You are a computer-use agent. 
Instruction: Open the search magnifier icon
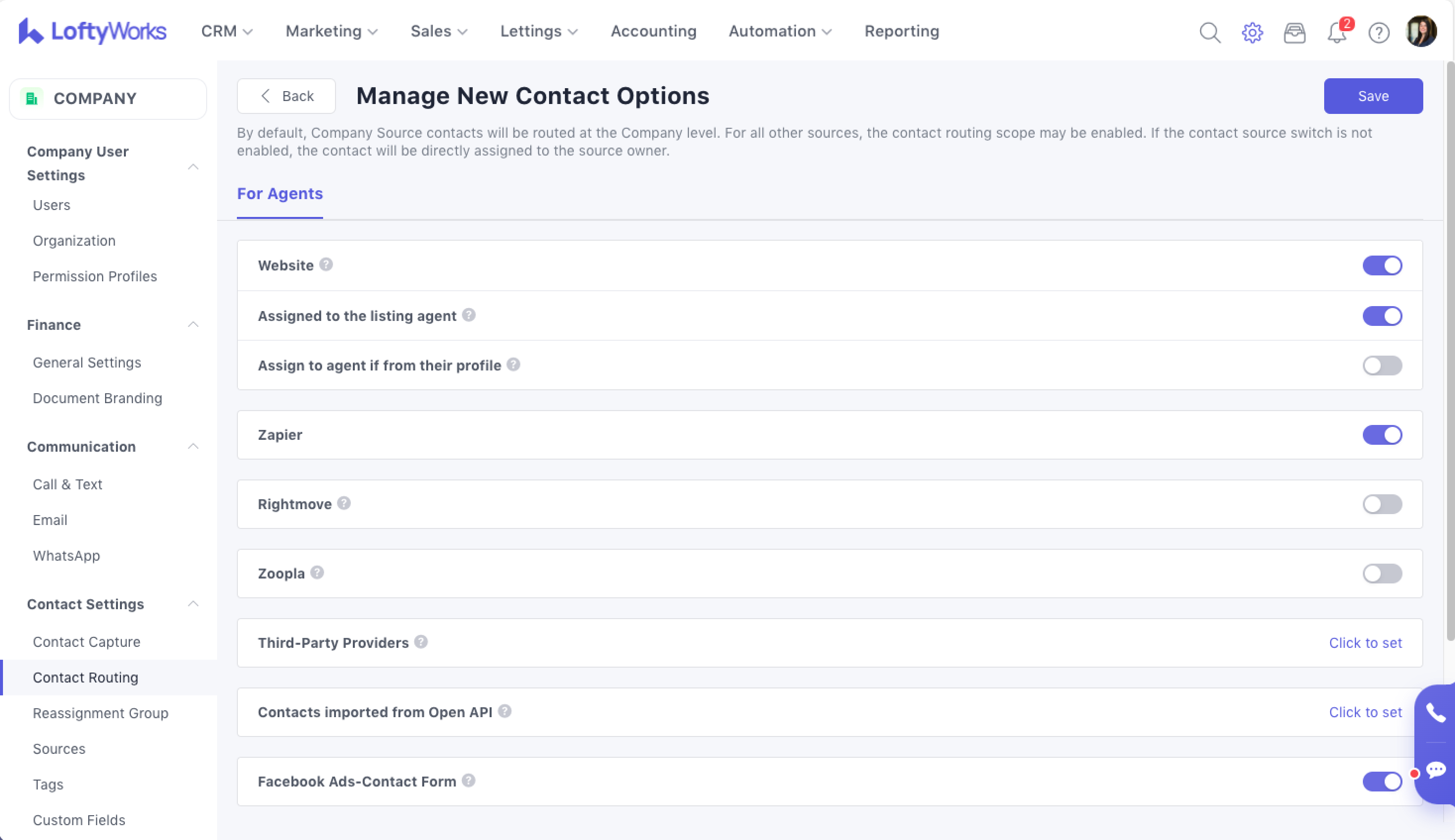[1210, 32]
